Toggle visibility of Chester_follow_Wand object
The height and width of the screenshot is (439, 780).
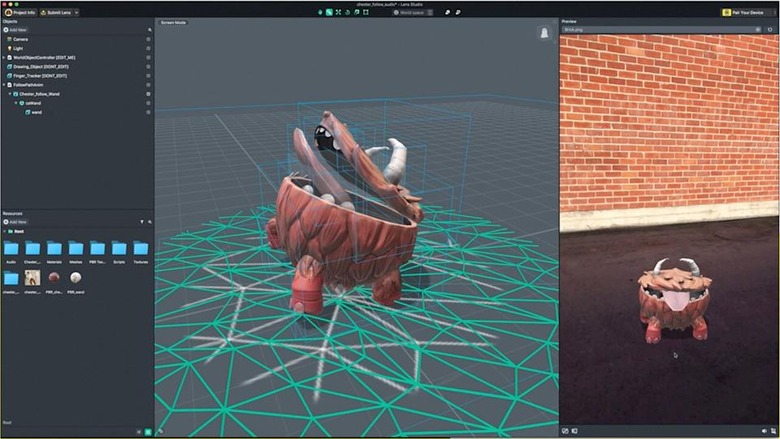(149, 94)
